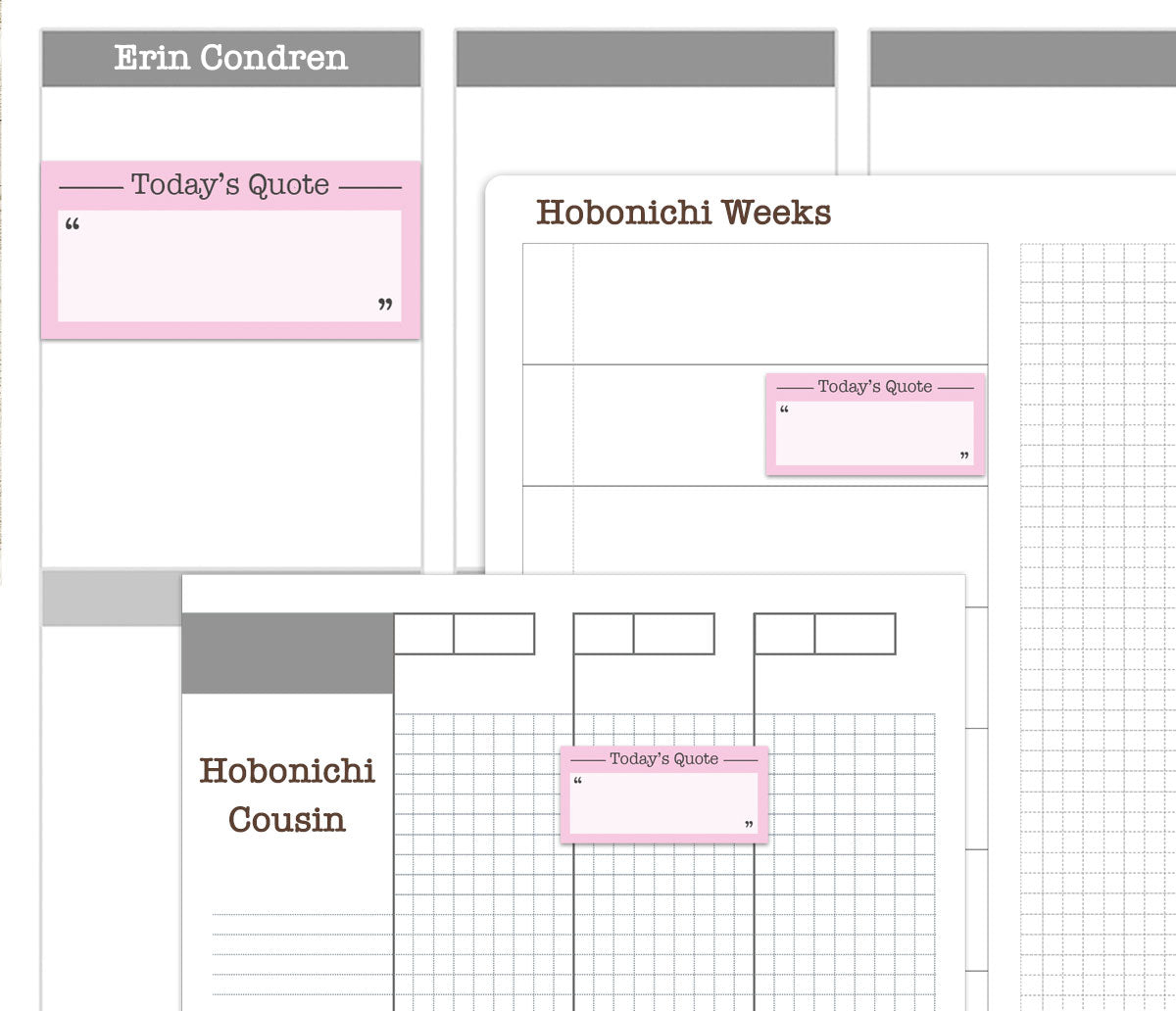The height and width of the screenshot is (1011, 1176).
Task: Click the quote writing area in Hobonichi Weeks sticker
Action: tap(875, 433)
